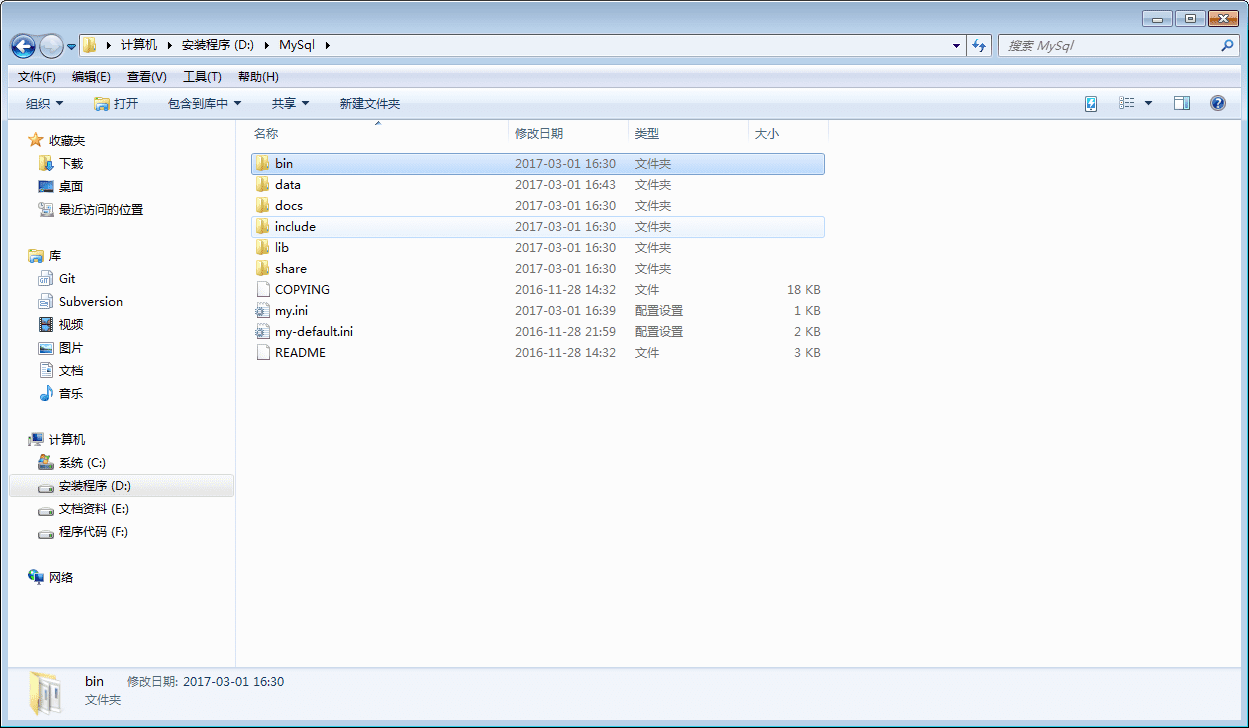Viewport: 1249px width, 728px height.
Task: Open the 文件(F) menu
Action: coord(37,77)
